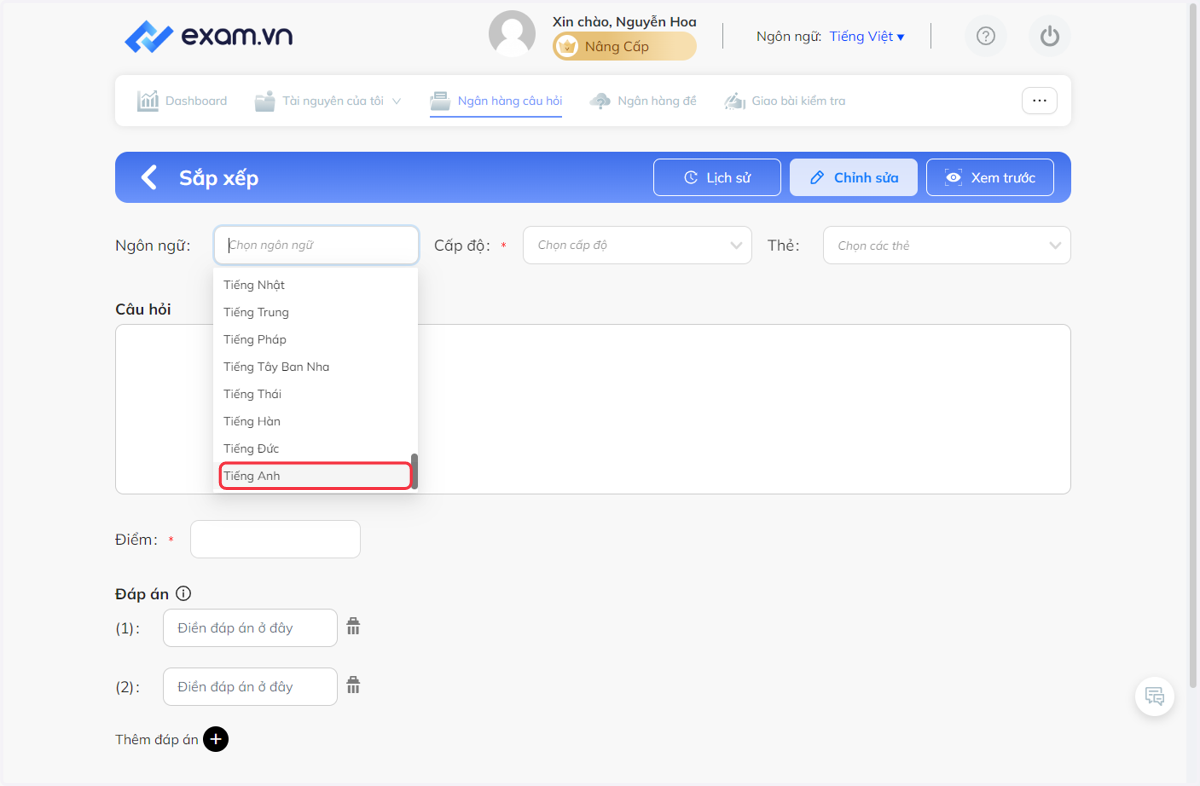
Task: Select Tiếng Pháp from the list
Action: pyautogui.click(x=315, y=339)
